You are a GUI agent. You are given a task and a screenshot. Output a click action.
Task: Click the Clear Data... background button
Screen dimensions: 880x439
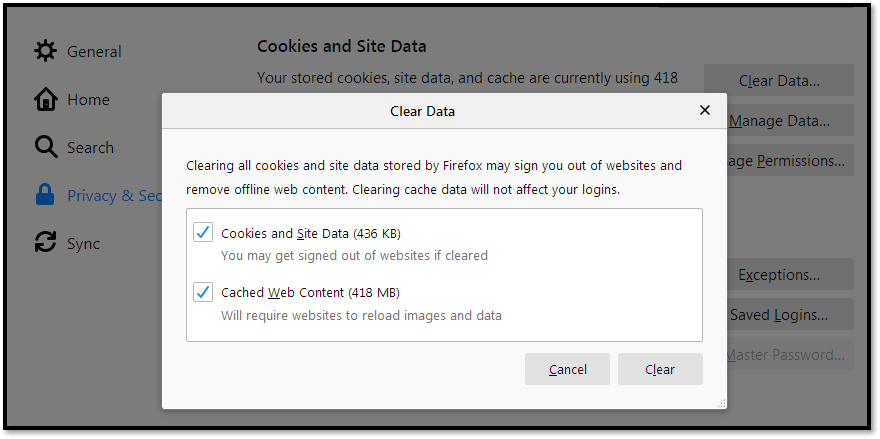(x=779, y=81)
